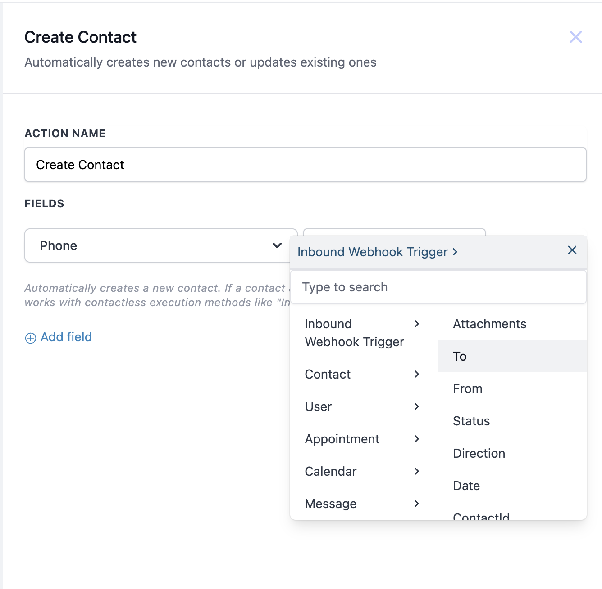Open the Phone field dropdown
The width and height of the screenshot is (602, 589).
coord(160,246)
